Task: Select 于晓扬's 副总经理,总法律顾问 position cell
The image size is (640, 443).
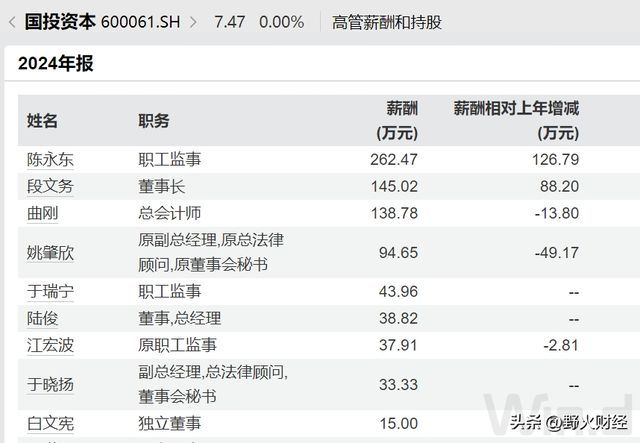Action: (213, 385)
